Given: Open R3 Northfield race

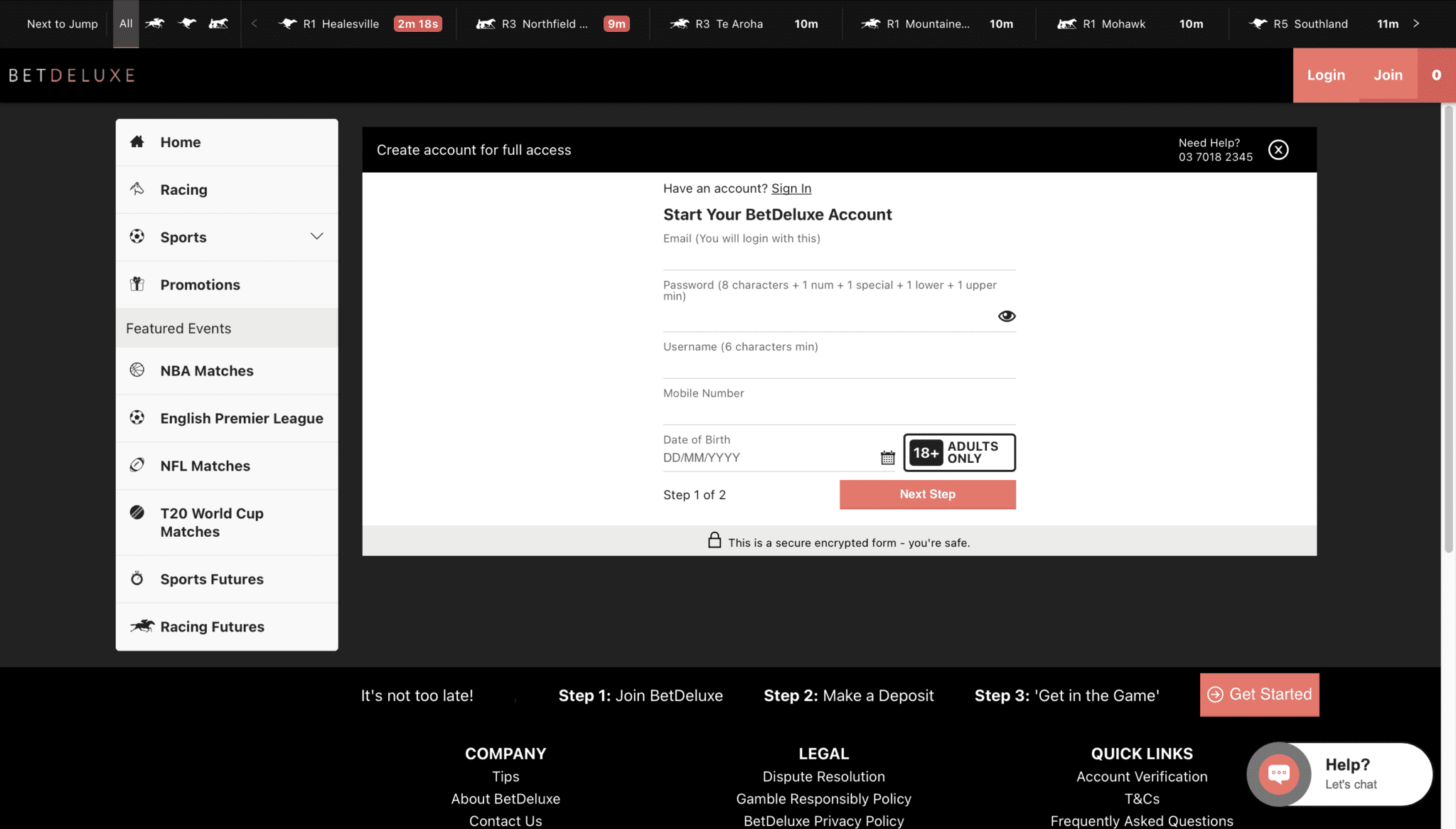Looking at the screenshot, I should [552, 23].
